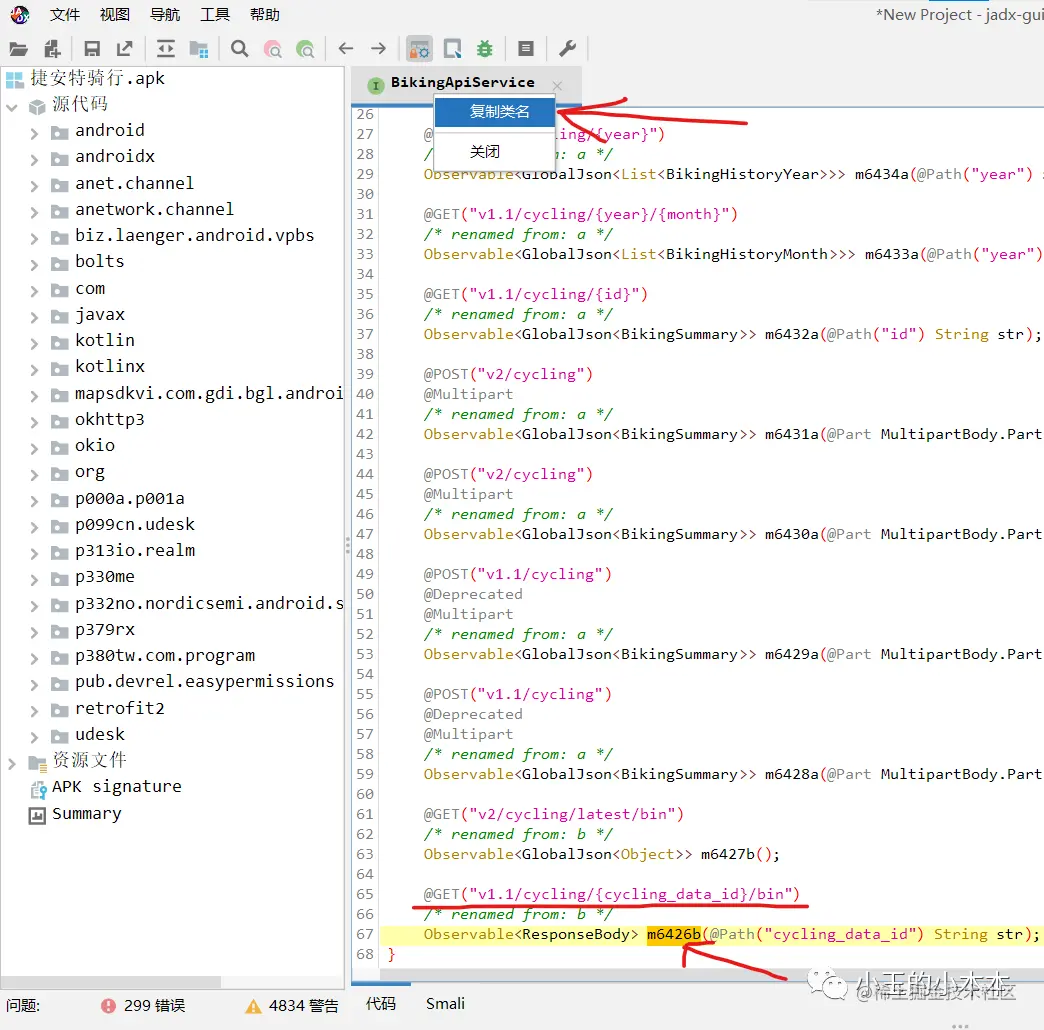Select the javax package folder
The image size is (1044, 1030).
click(100, 314)
